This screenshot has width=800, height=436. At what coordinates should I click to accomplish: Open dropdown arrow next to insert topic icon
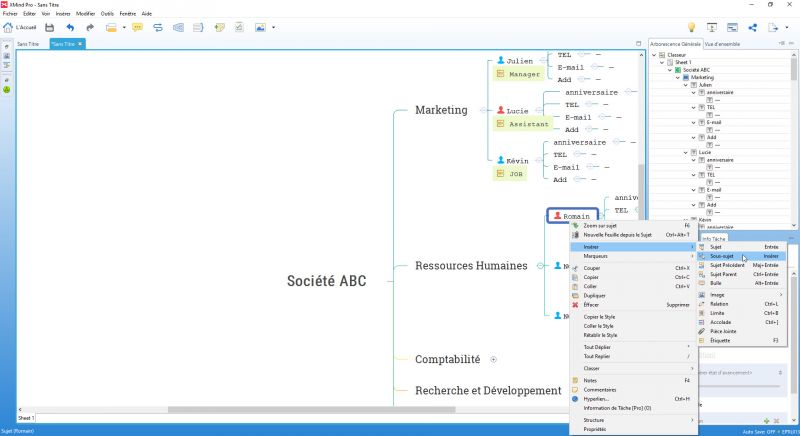pos(124,28)
